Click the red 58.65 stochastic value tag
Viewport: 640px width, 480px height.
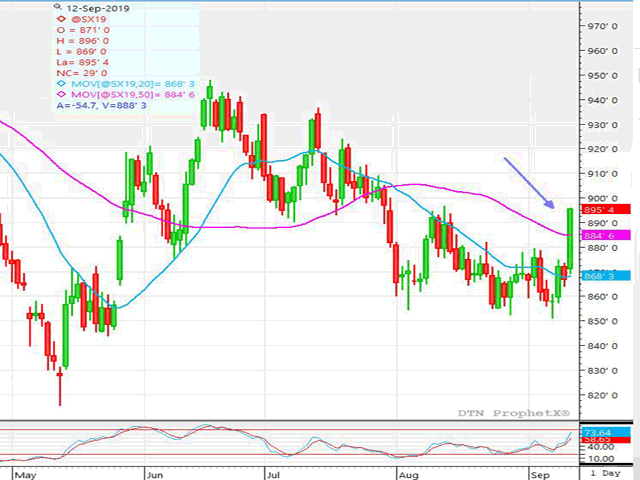coord(606,440)
